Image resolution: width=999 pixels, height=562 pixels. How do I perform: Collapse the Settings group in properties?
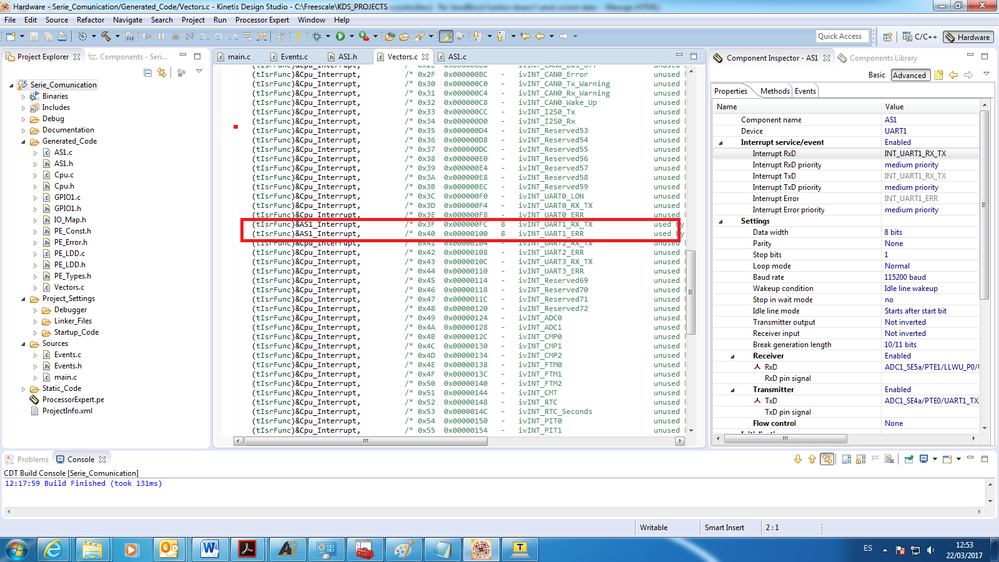pos(721,222)
